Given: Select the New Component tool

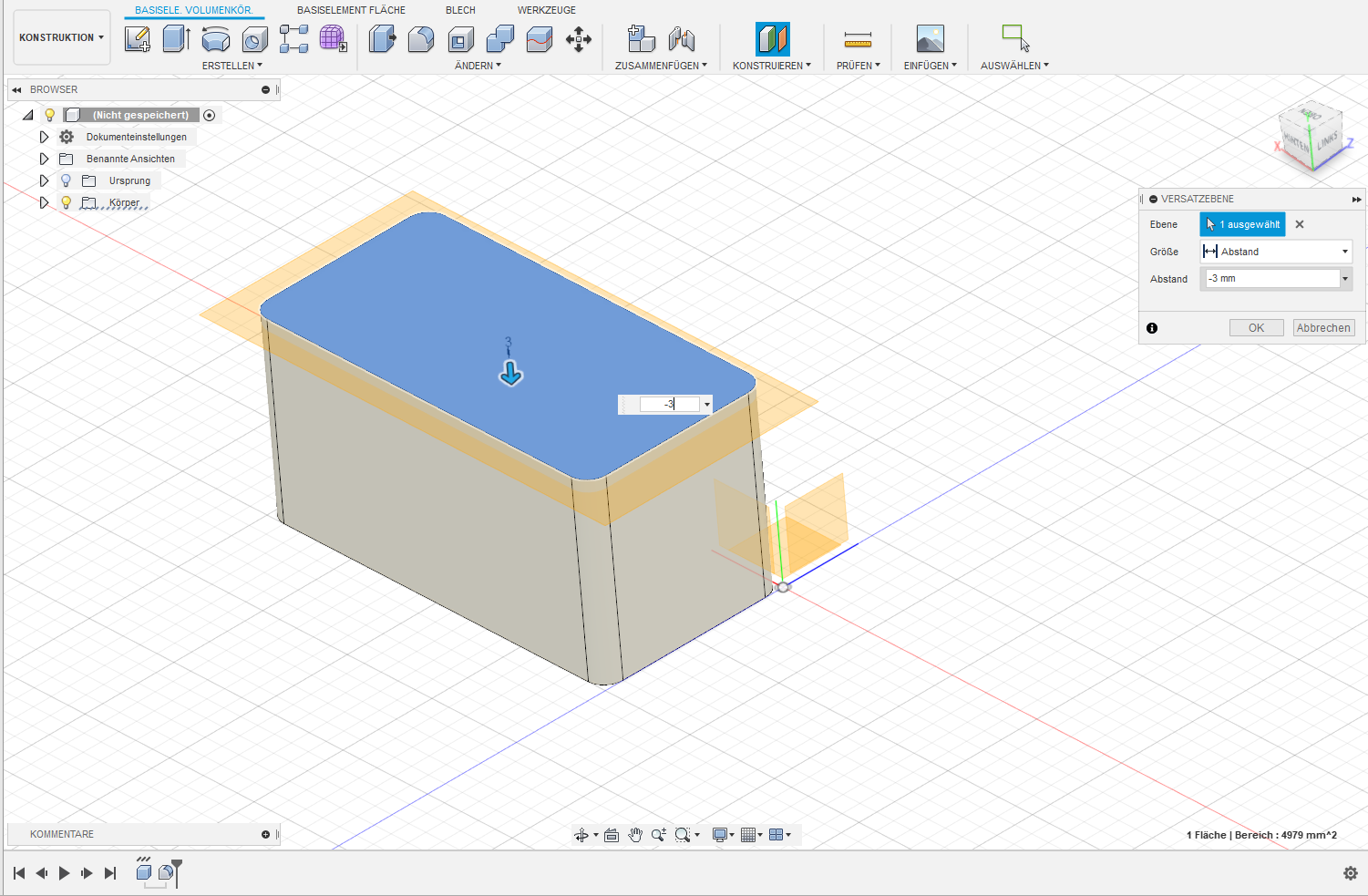Looking at the screenshot, I should click(x=642, y=39).
